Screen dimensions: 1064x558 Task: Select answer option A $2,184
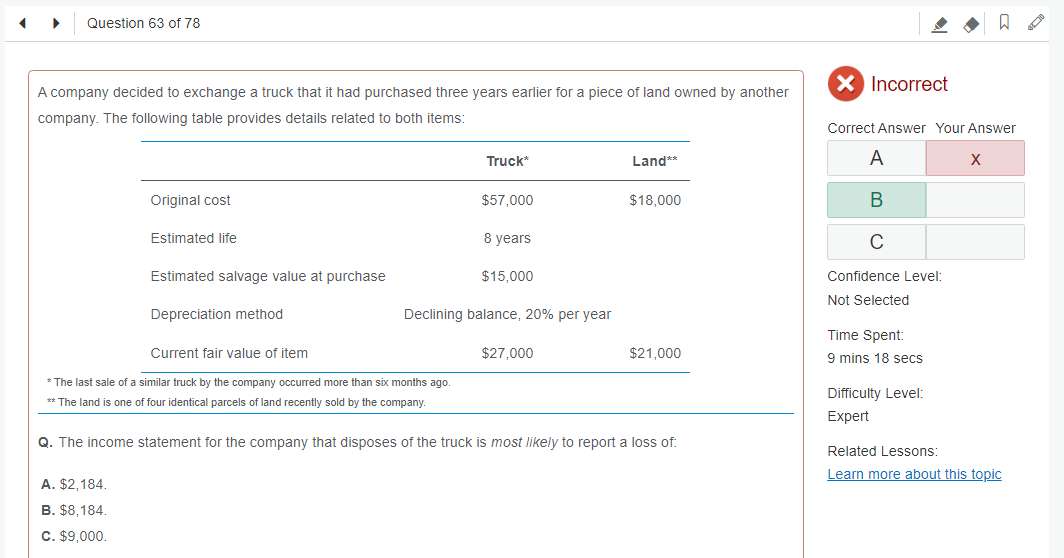pos(74,484)
